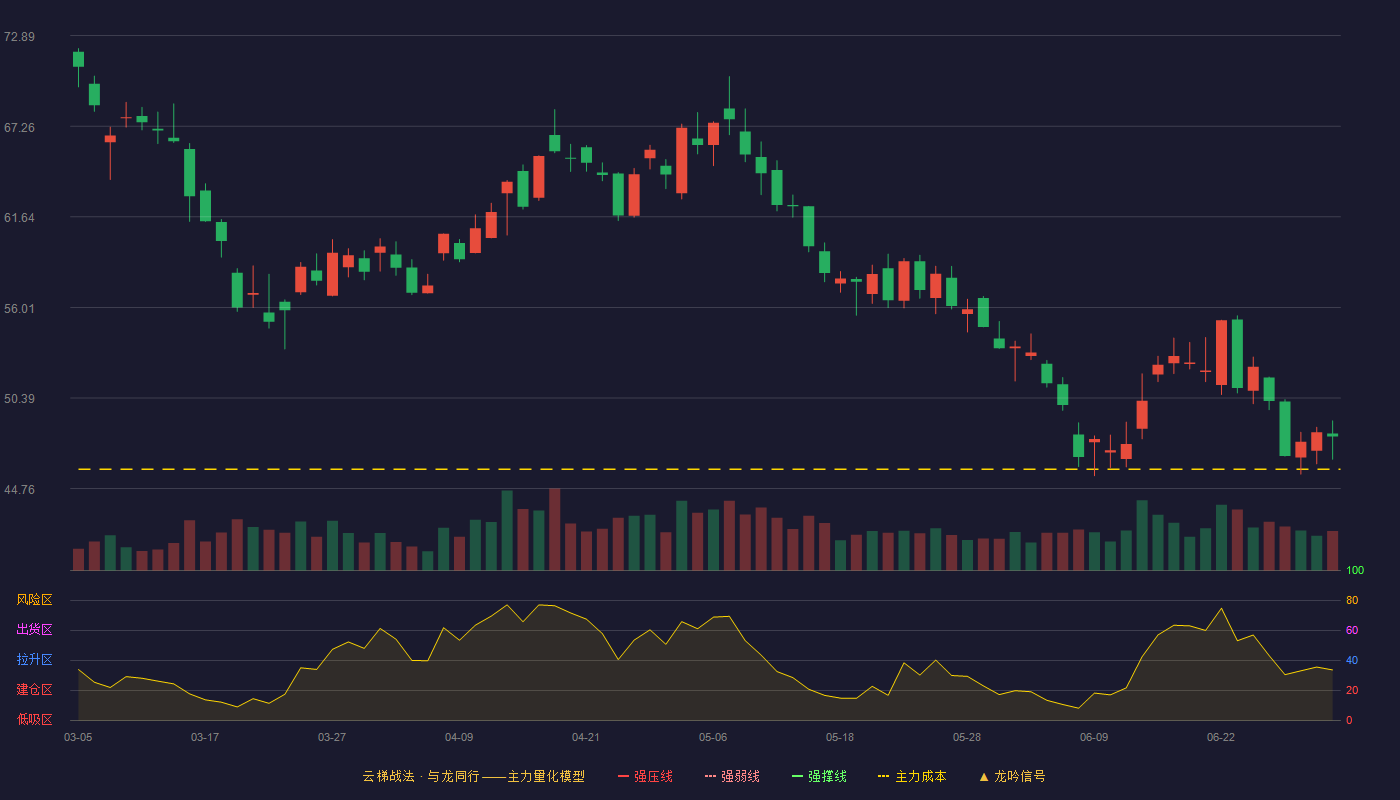This screenshot has width=1400, height=800.
Task: Click the indicator scale value 40
Action: click(1352, 661)
